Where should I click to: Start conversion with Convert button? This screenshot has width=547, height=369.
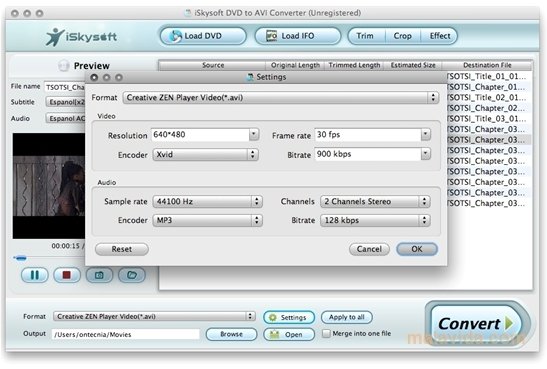click(477, 324)
